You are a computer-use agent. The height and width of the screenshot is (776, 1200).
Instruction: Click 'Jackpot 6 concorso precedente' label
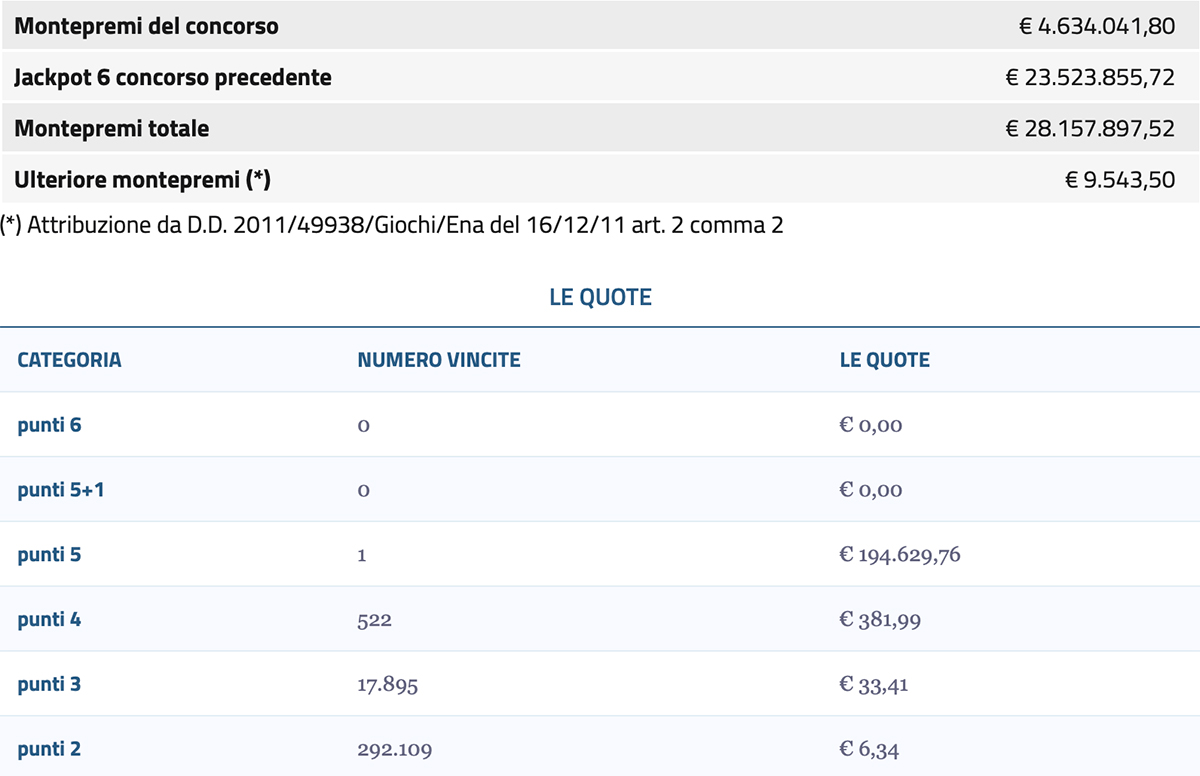tap(172, 77)
